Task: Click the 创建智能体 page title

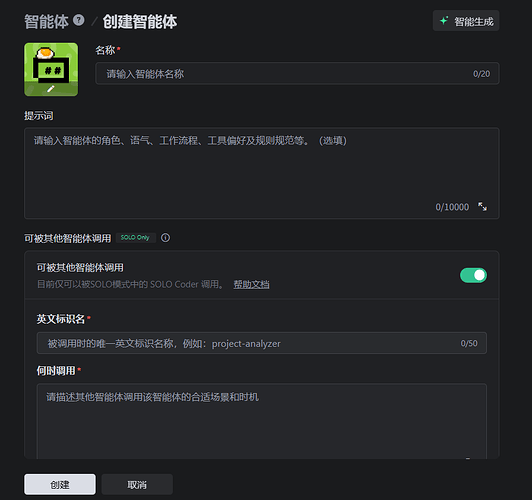Action: coord(140,21)
